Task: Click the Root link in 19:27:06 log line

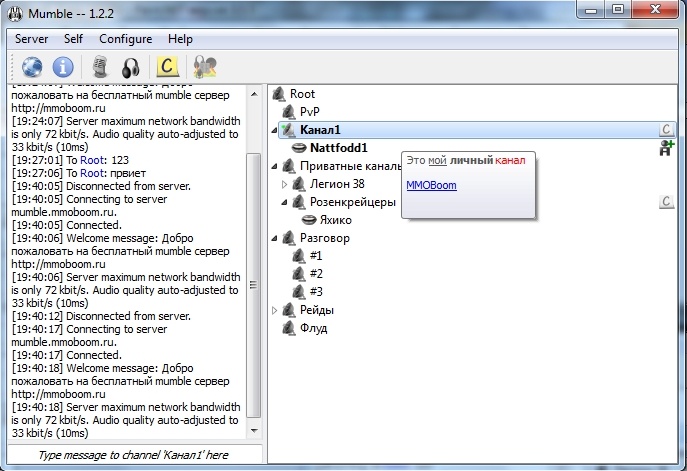Action: point(92,173)
